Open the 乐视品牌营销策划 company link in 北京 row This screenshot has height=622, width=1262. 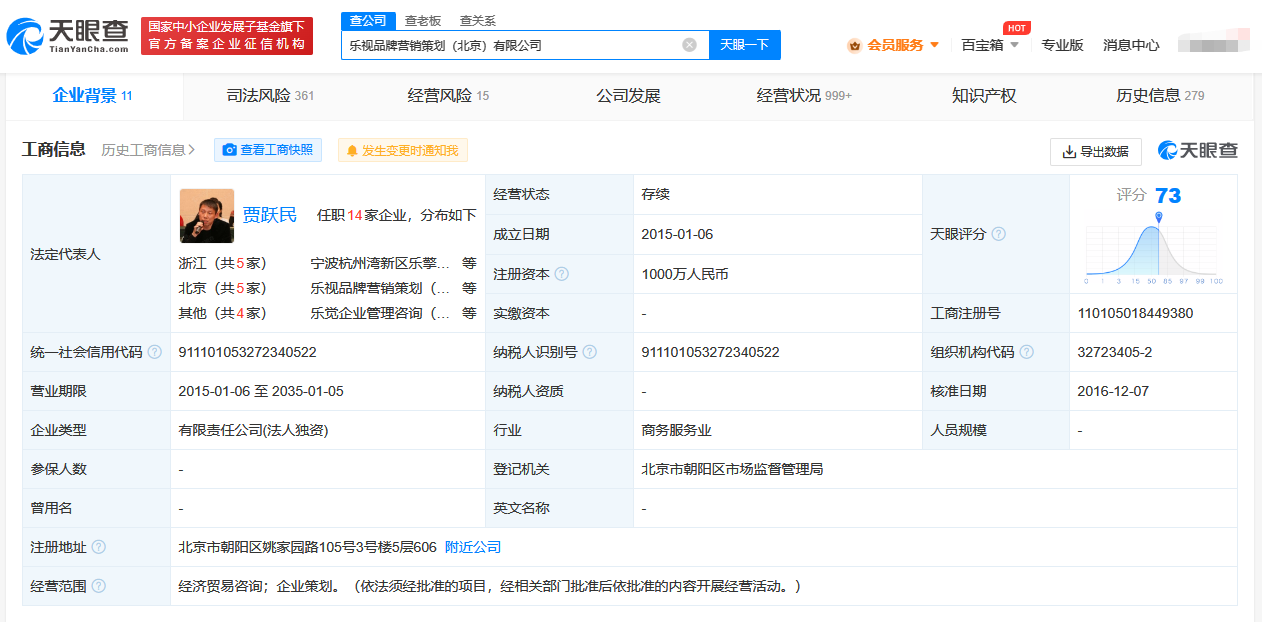pyautogui.click(x=380, y=288)
